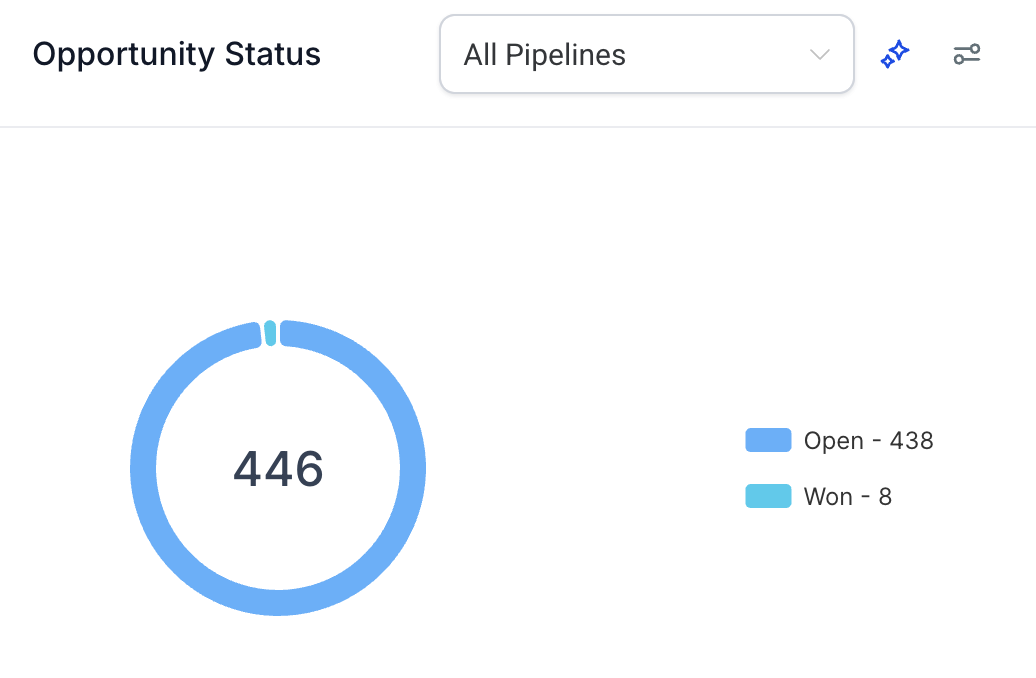Screen dimensions: 1036x678
Task: Click the word 'Won' in chart legend
Action: point(828,496)
